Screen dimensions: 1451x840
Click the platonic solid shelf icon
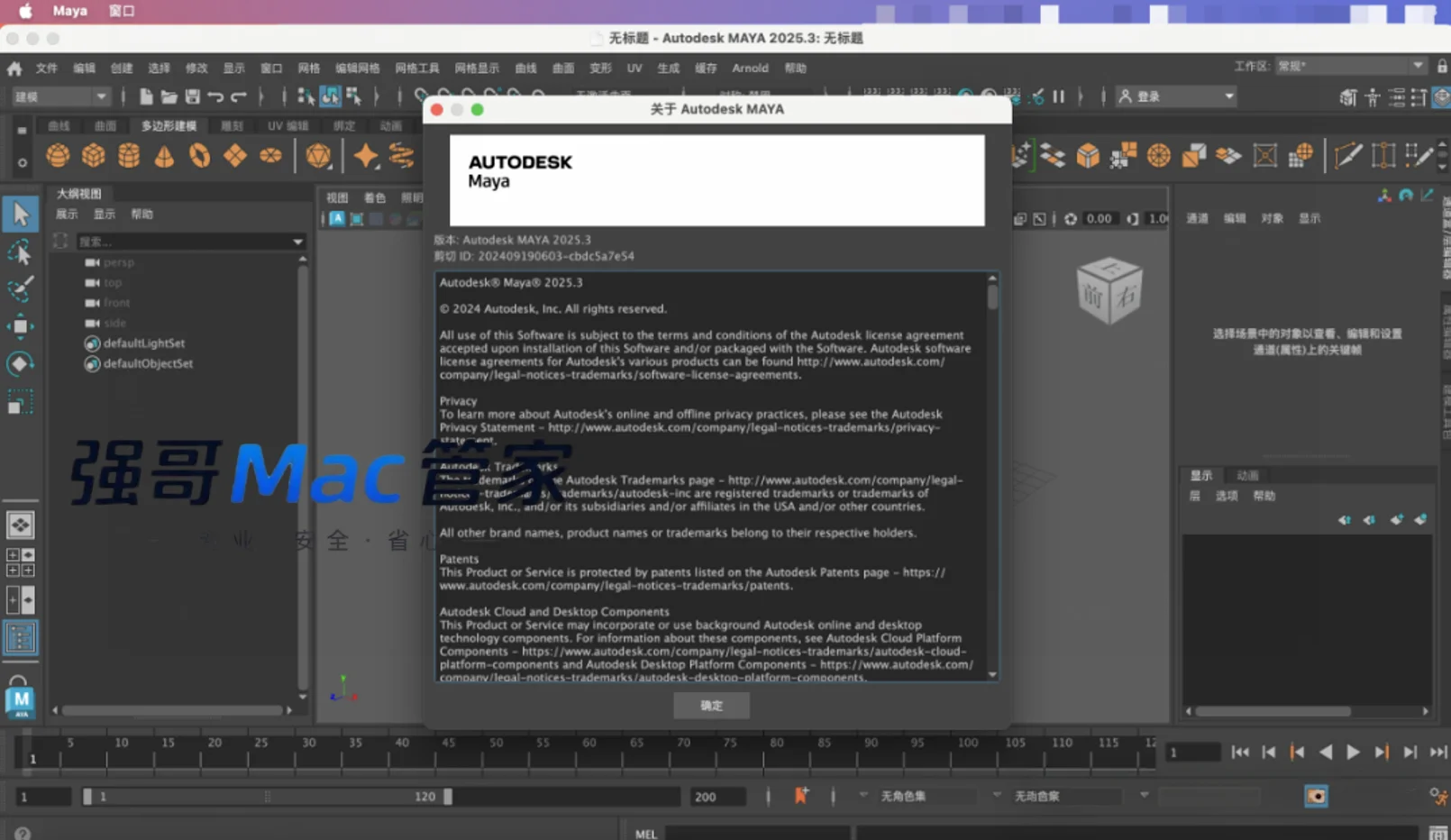click(x=318, y=156)
